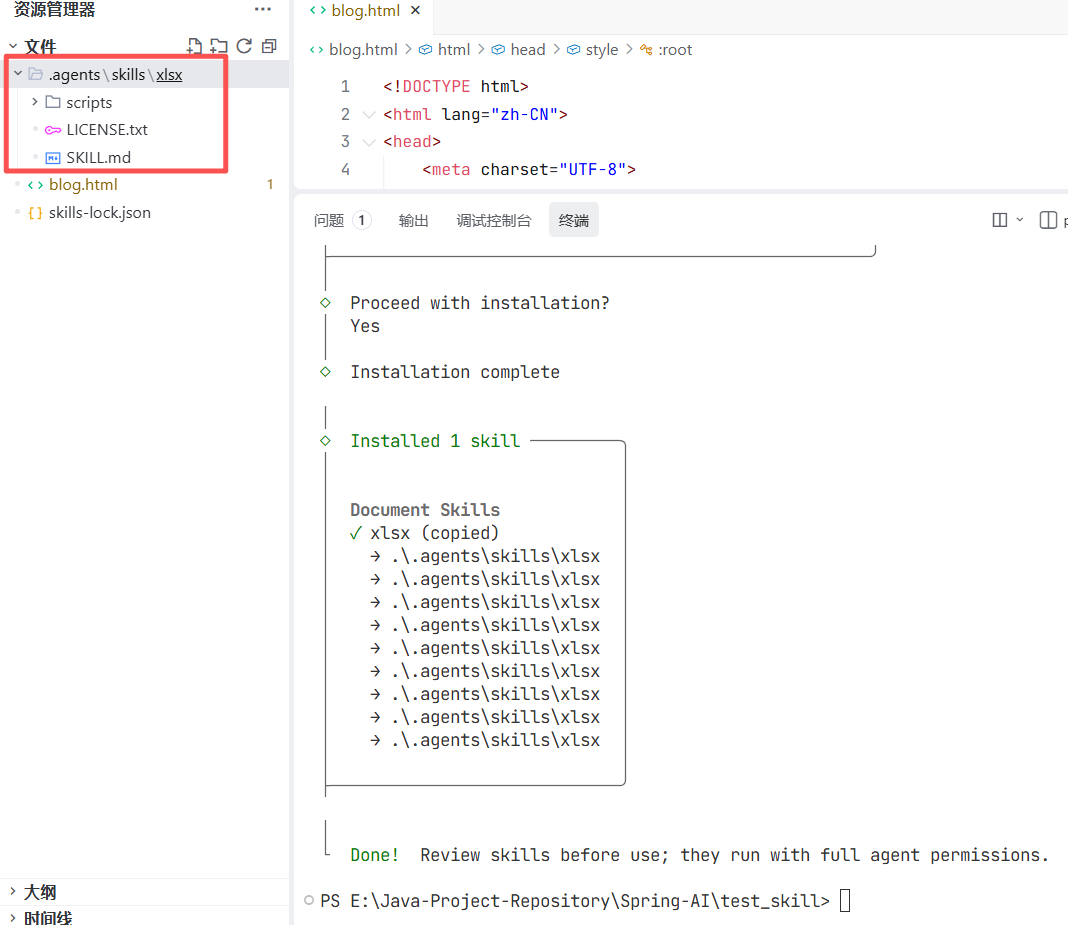1068x925 pixels.
Task: Click the DOCTYPE declaration on line 1
Action: [456, 87]
